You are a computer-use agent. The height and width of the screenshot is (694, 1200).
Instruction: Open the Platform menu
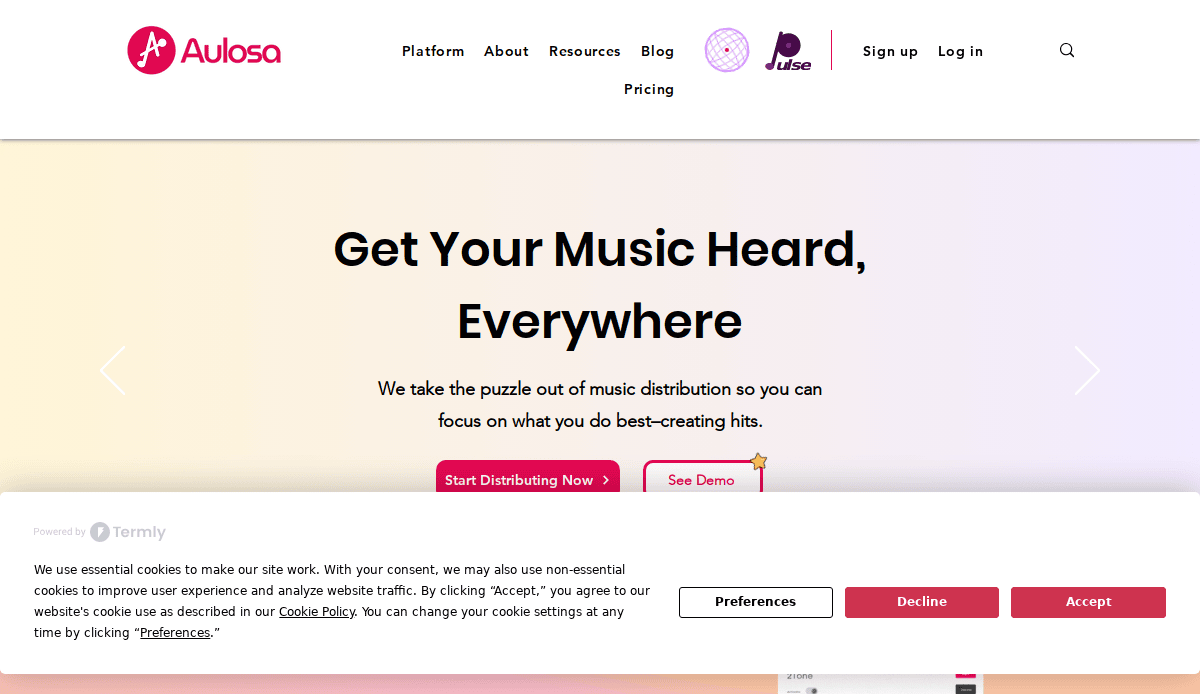tap(433, 51)
